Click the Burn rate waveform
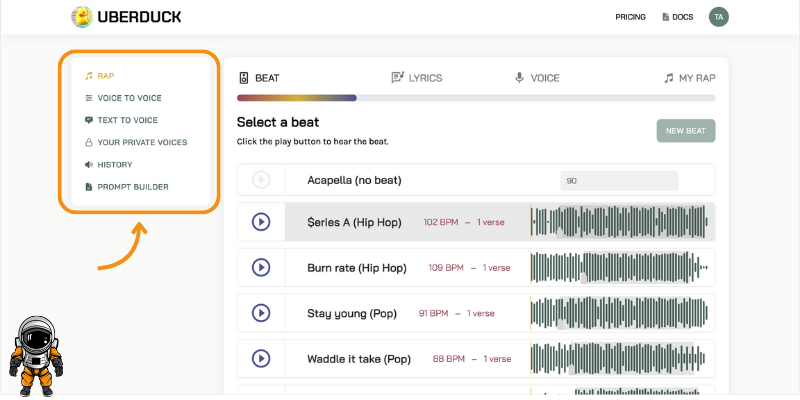This screenshot has width=800, height=400. pyautogui.click(x=619, y=267)
